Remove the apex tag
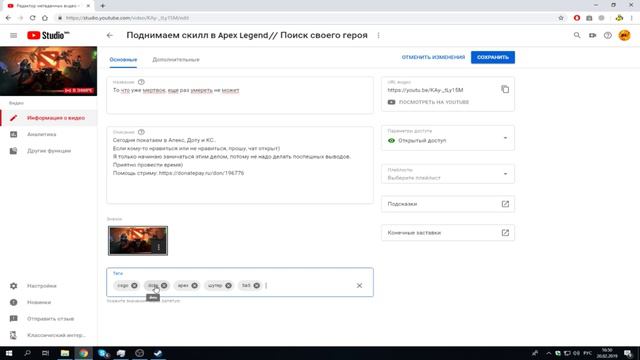Viewport: 640px width, 360px height. [x=194, y=285]
